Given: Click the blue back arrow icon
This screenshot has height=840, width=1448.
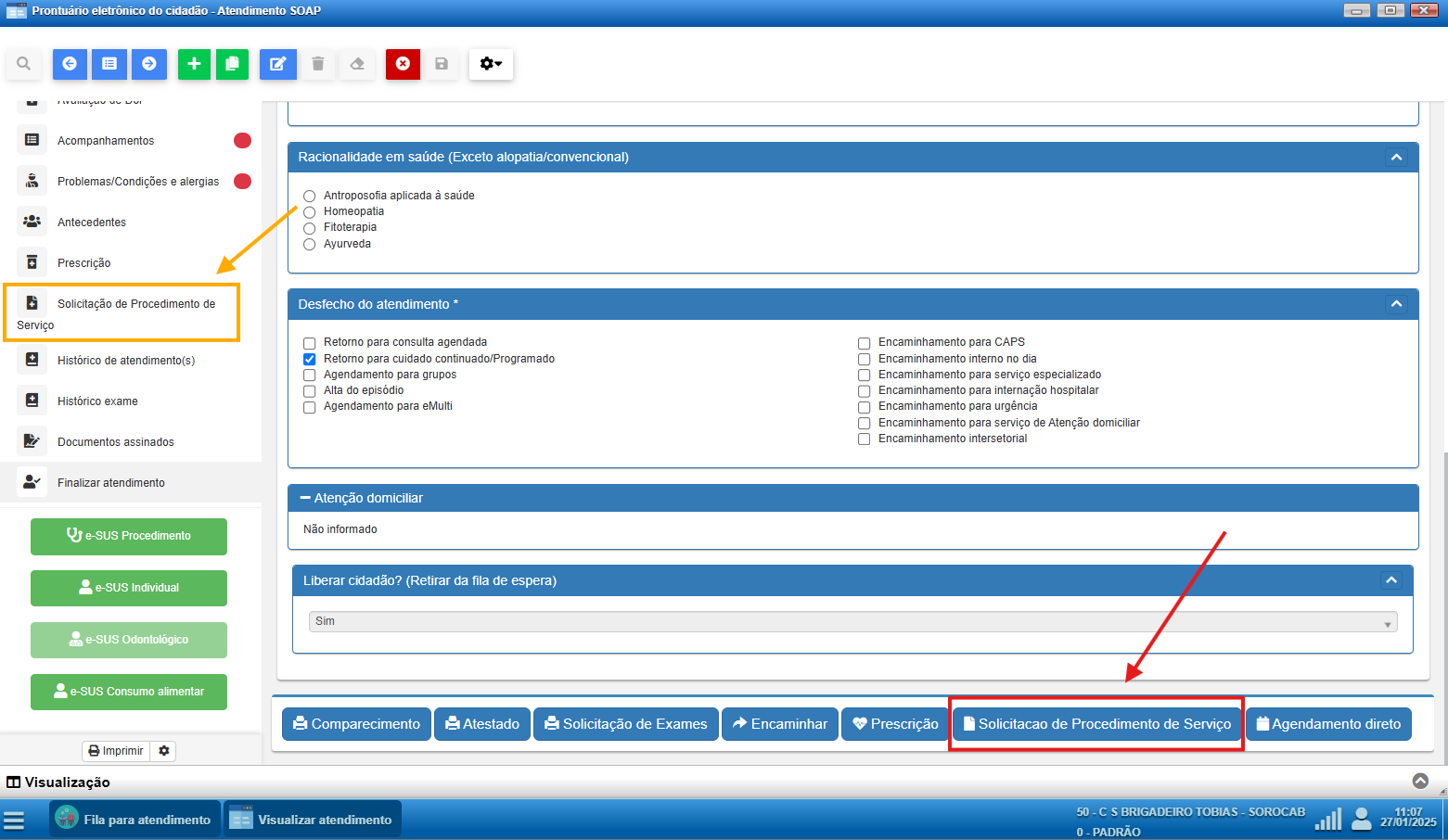Looking at the screenshot, I should [x=70, y=64].
